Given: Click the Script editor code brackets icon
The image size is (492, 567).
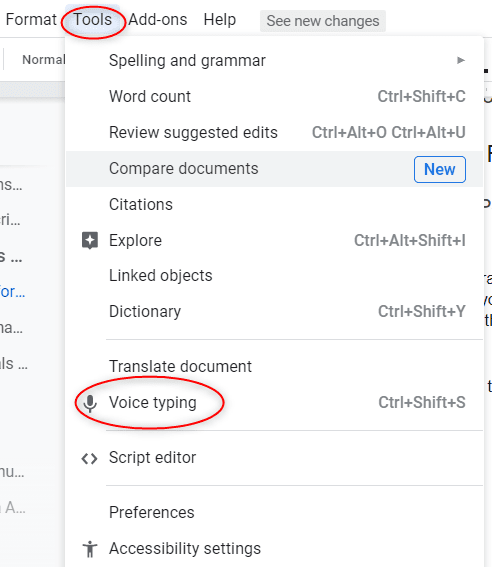Looking at the screenshot, I should pos(89,459).
